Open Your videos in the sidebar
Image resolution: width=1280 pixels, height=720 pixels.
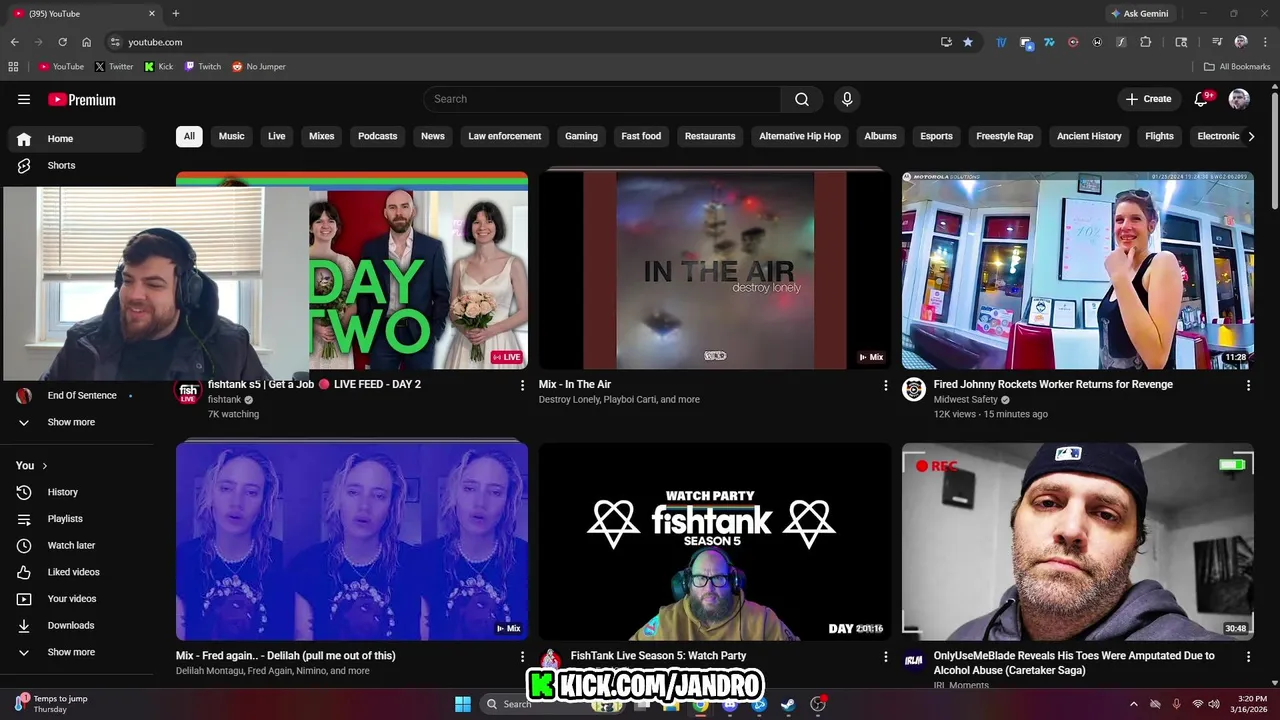pos(76,599)
